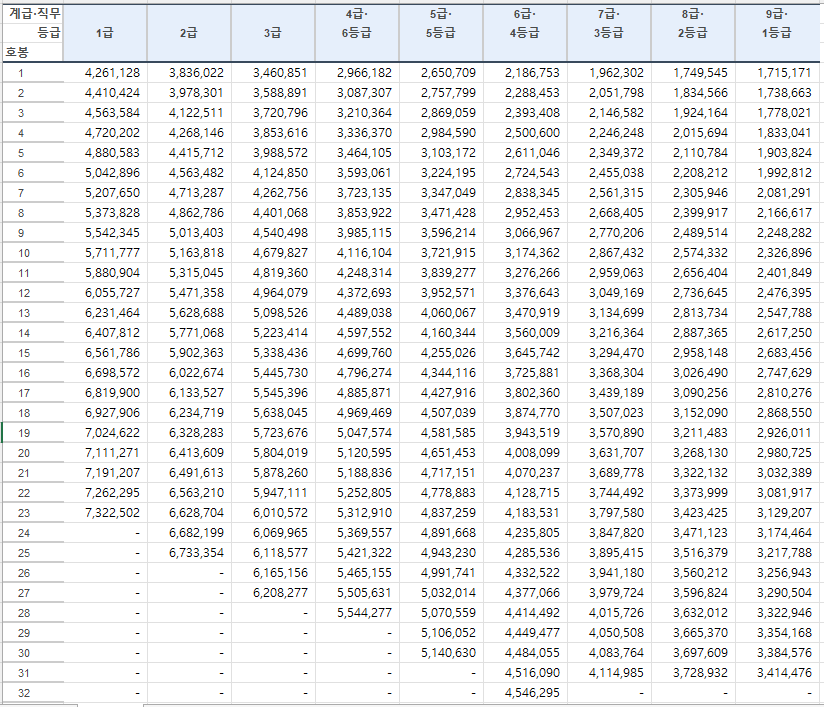824x707 pixels.
Task: Select cell with value 5,711,777
Action: pos(105,252)
